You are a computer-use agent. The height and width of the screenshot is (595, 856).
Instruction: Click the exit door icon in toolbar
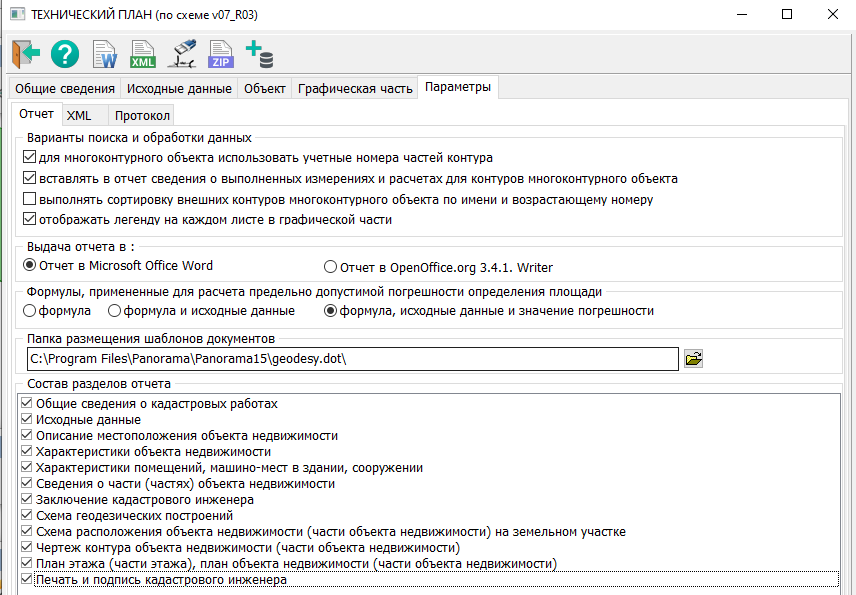26,54
